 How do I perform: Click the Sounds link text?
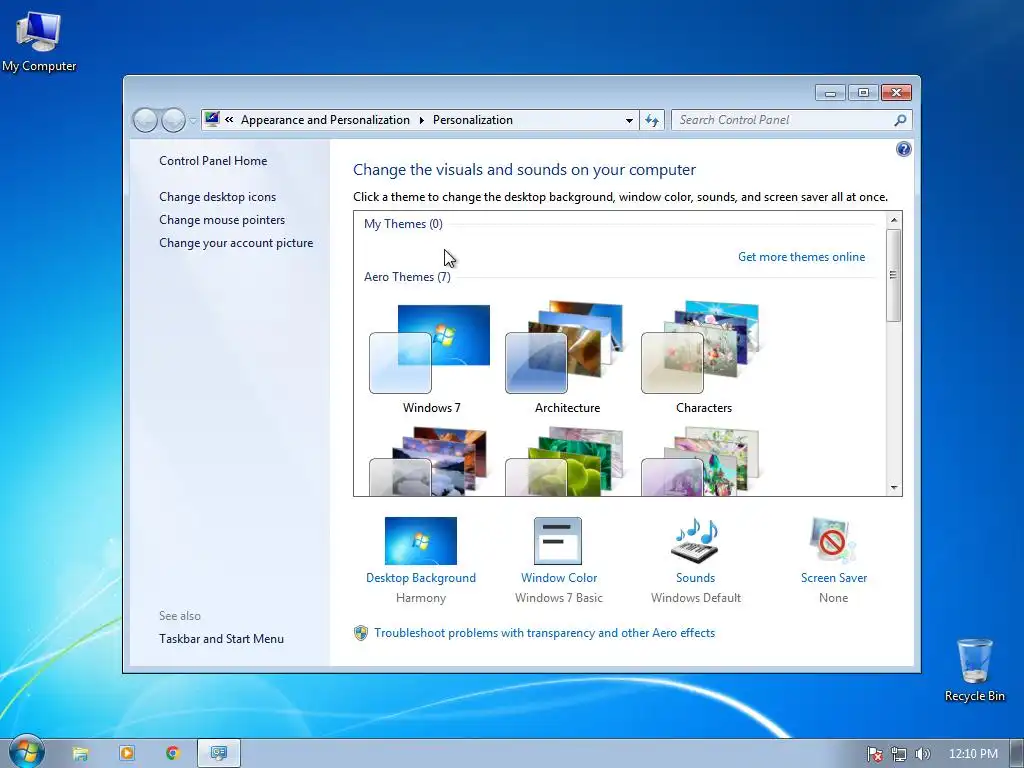696,578
